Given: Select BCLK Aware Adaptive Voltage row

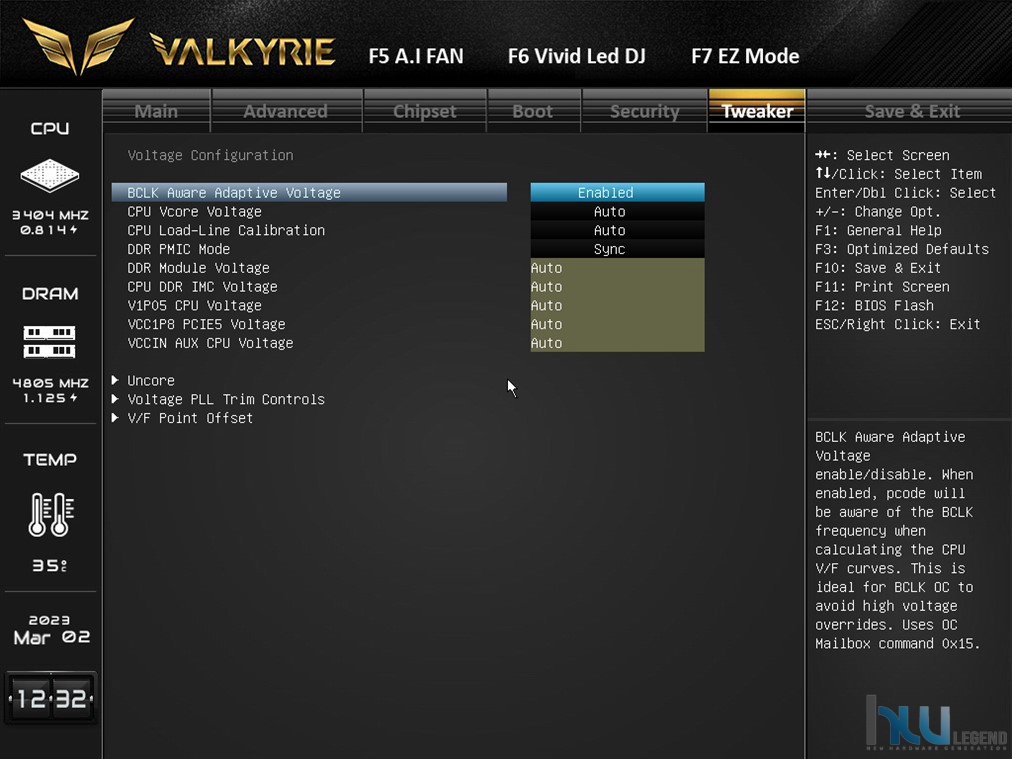Looking at the screenshot, I should coord(309,192).
